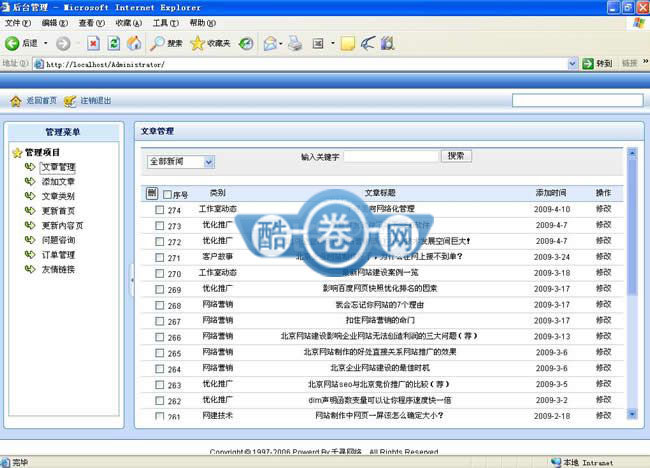Check the checkbox for row 272
Viewport: 650px width, 468px height.
point(160,241)
